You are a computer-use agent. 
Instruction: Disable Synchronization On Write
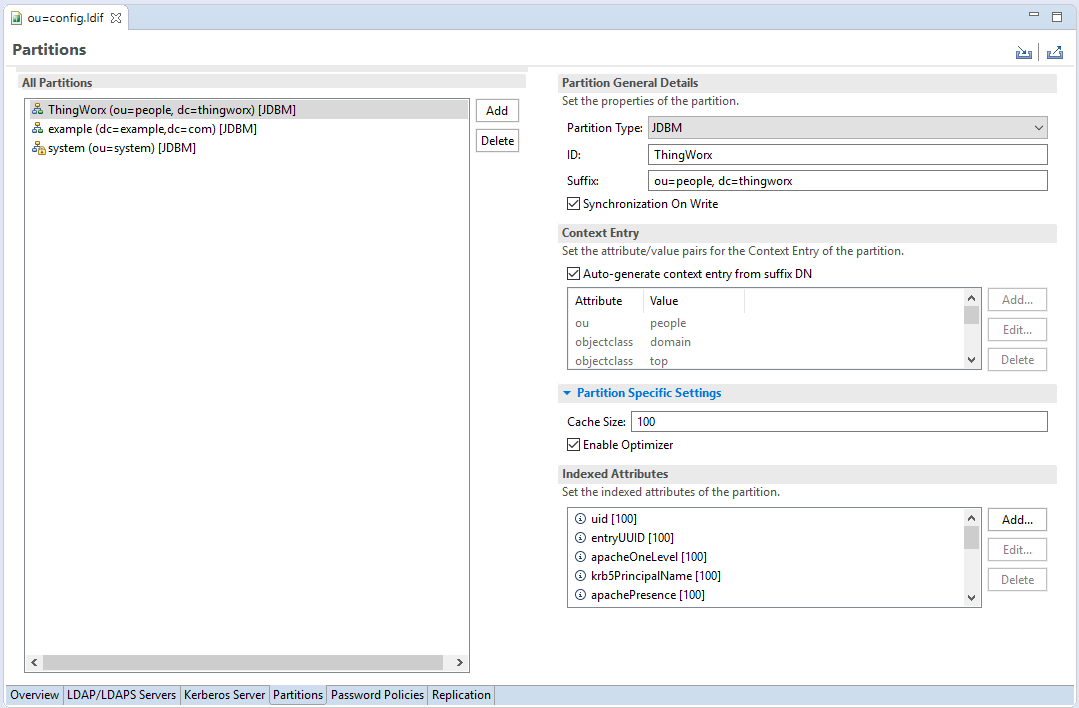(574, 203)
